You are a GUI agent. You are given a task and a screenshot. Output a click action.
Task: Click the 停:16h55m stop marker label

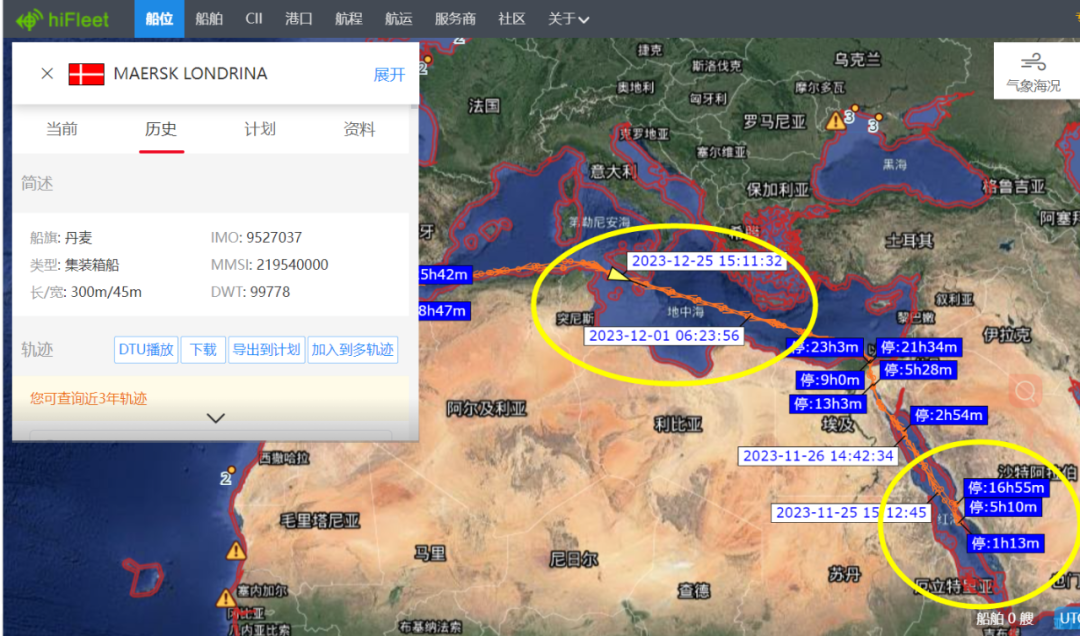tap(1006, 488)
